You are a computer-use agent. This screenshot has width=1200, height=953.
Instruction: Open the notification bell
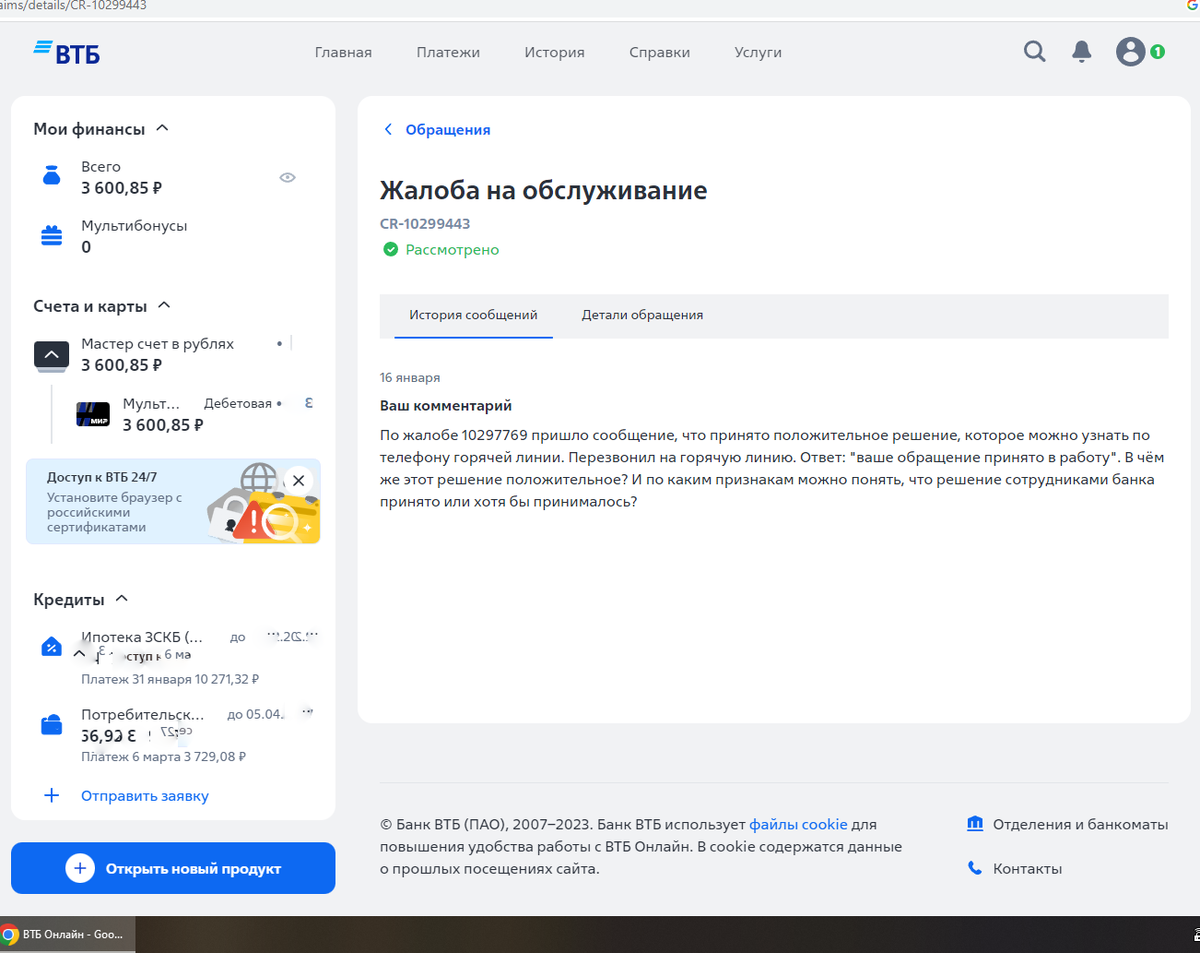(x=1081, y=51)
